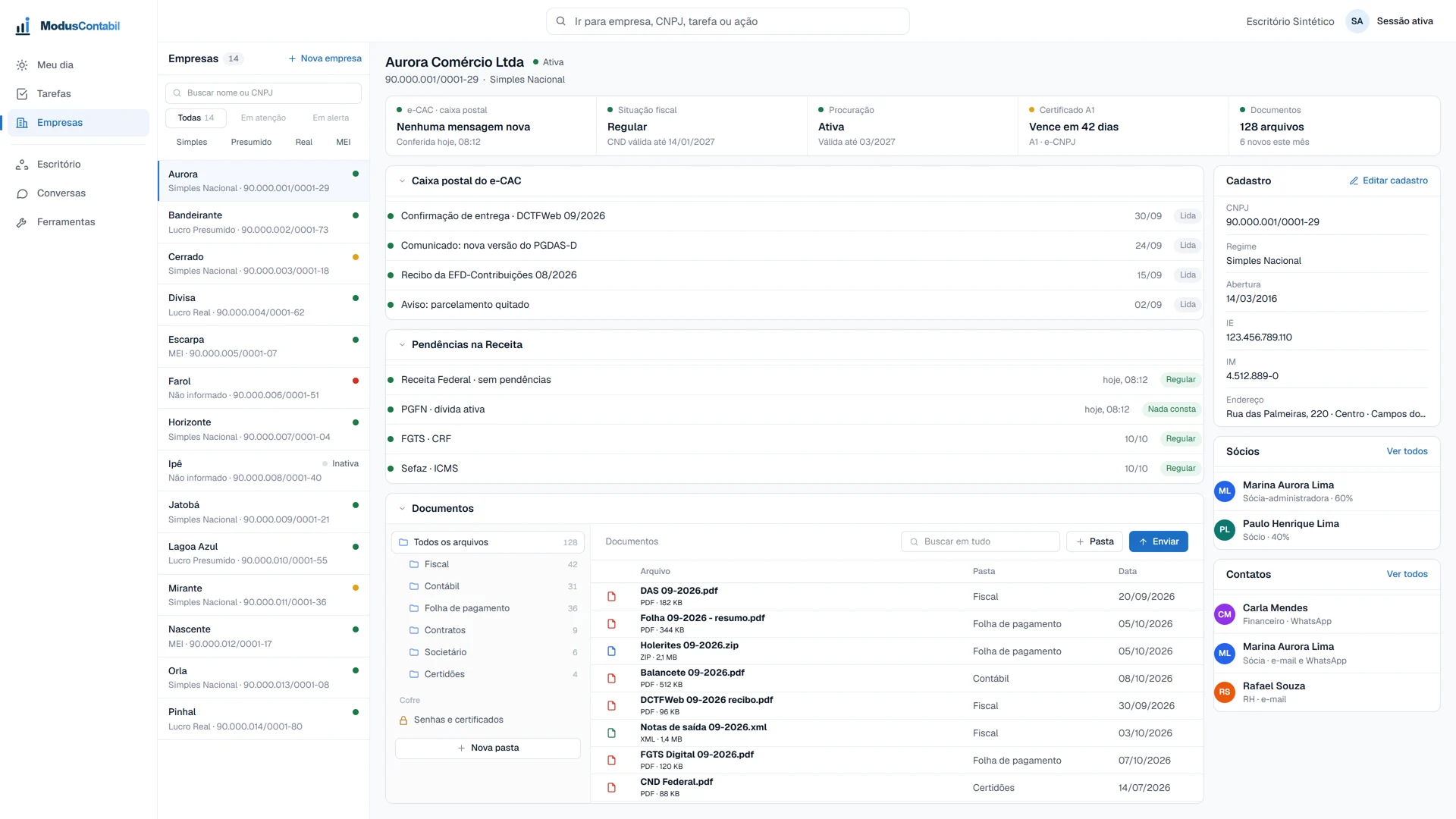The width and height of the screenshot is (1456, 819).
Task: Click Data column header
Action: click(x=1127, y=572)
